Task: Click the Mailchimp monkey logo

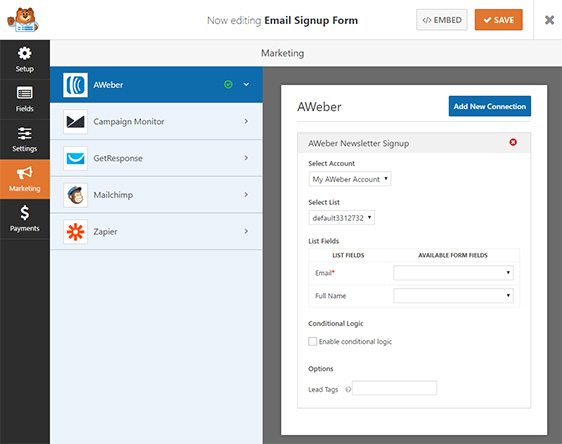Action: tap(75, 195)
